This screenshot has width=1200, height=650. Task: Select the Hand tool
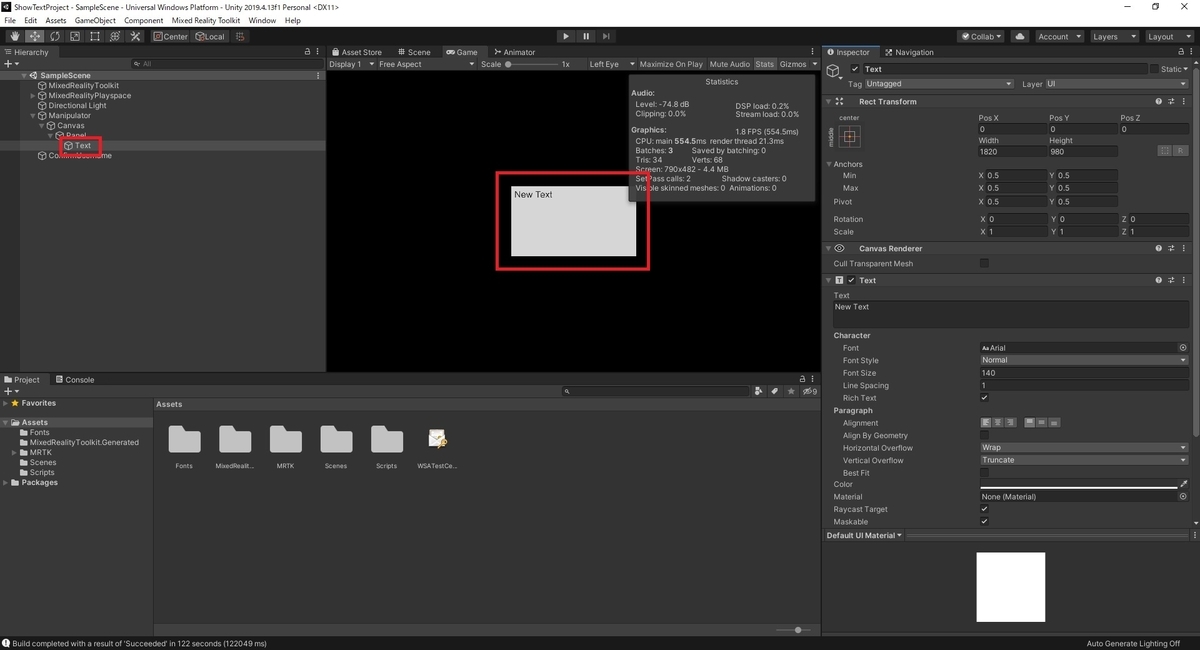click(x=14, y=36)
